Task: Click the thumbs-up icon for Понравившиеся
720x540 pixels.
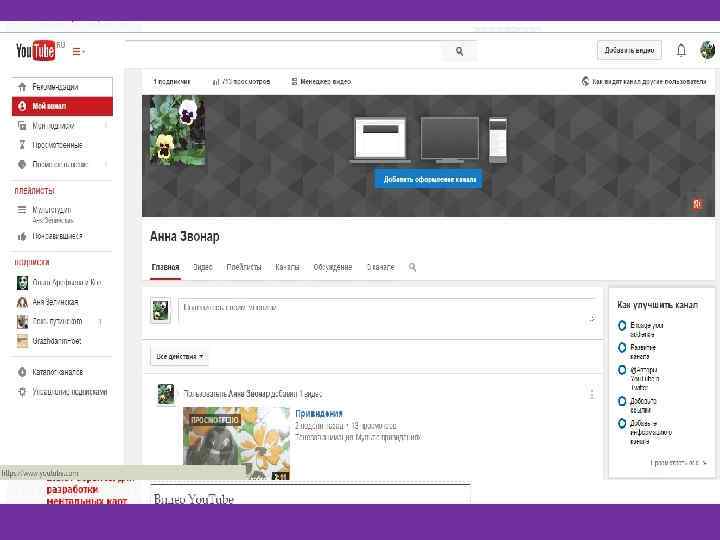Action: [22, 236]
